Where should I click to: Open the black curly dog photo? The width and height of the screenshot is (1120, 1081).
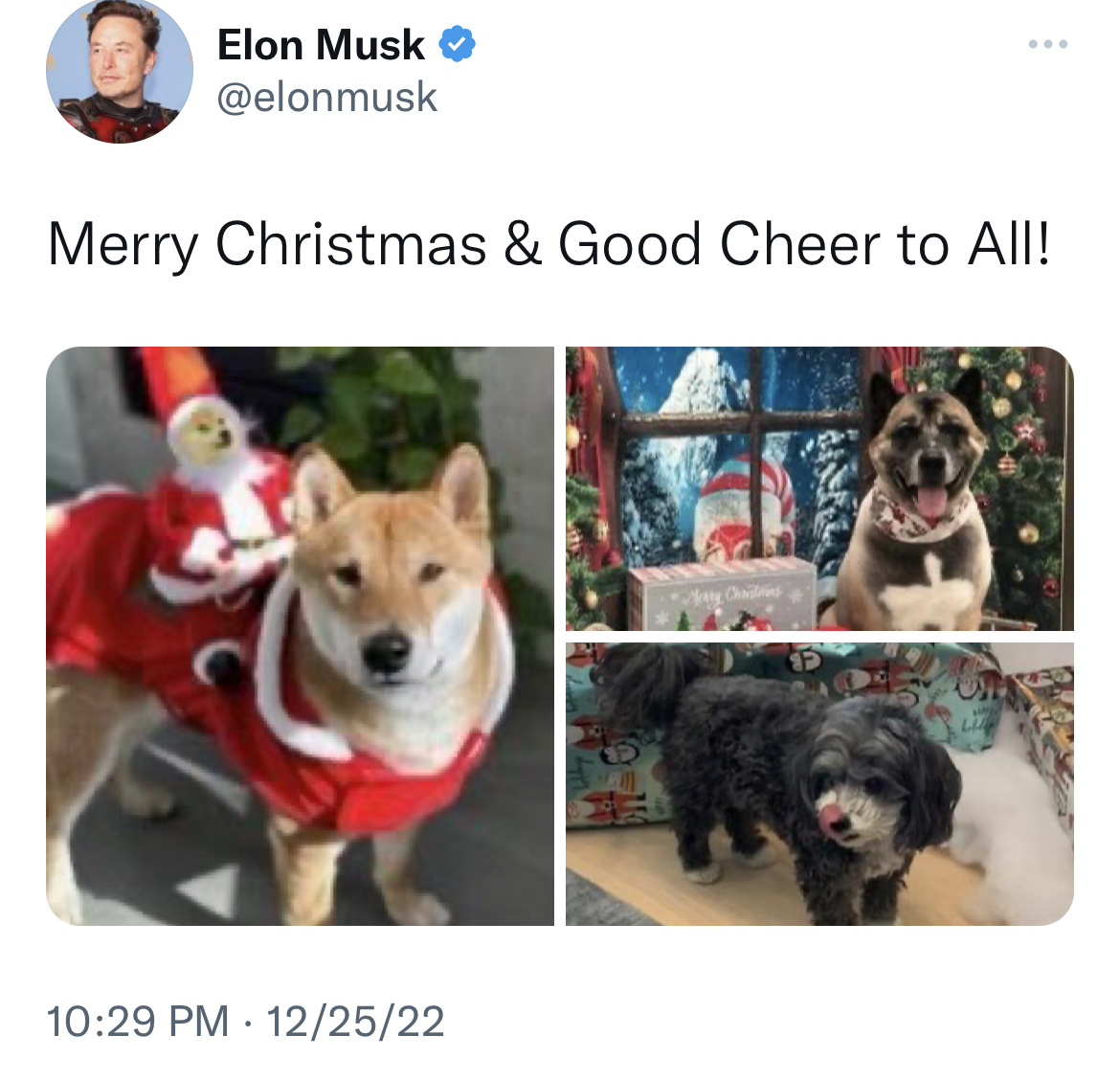[x=820, y=784]
